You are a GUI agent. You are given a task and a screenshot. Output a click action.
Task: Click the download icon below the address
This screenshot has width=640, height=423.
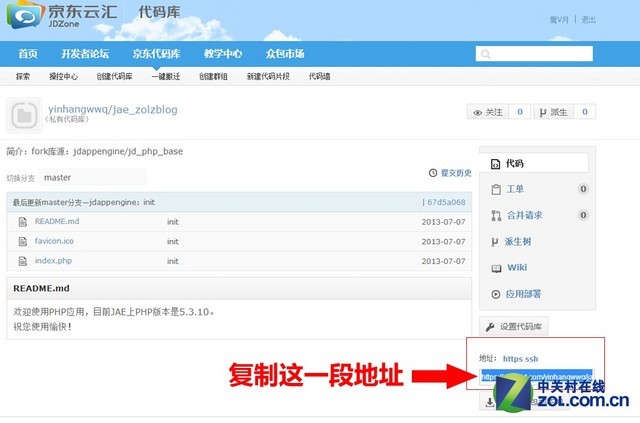489,403
